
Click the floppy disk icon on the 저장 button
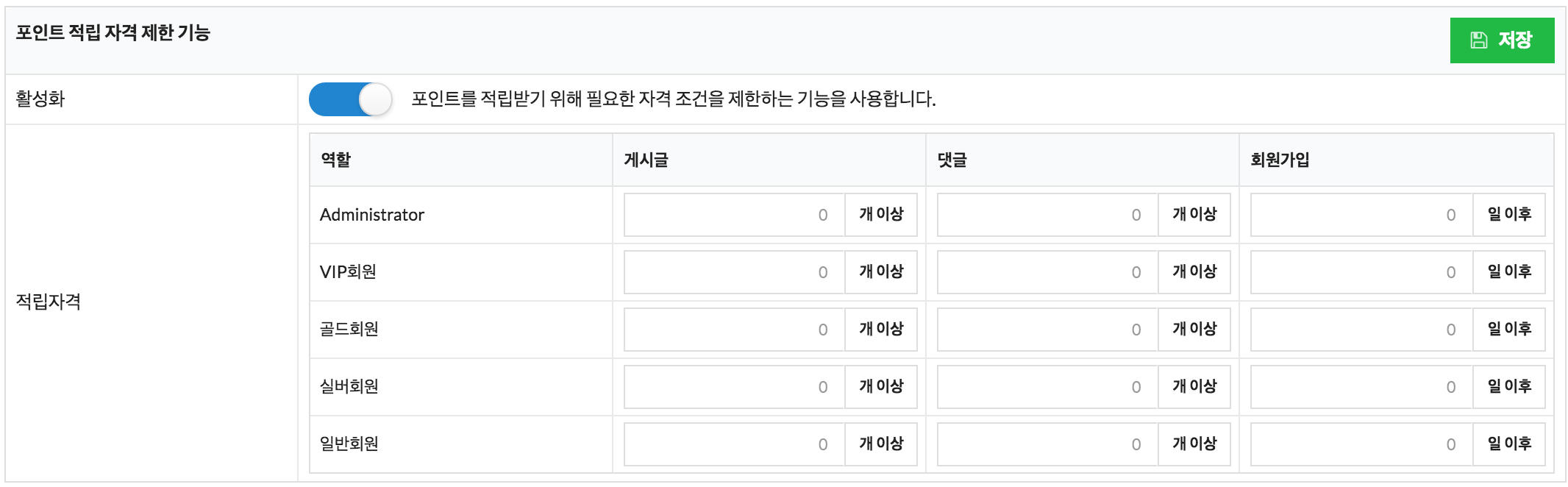[1478, 40]
